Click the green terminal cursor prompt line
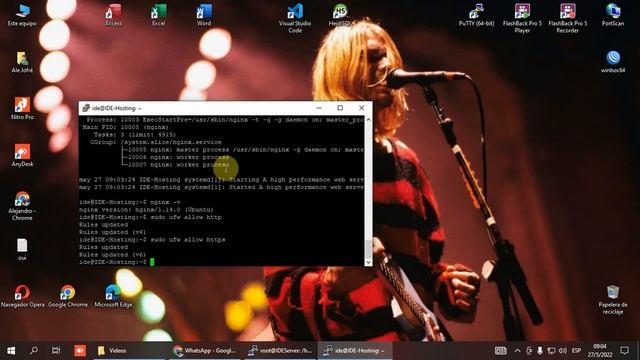Viewport: 640px width, 360px height. tap(117, 262)
